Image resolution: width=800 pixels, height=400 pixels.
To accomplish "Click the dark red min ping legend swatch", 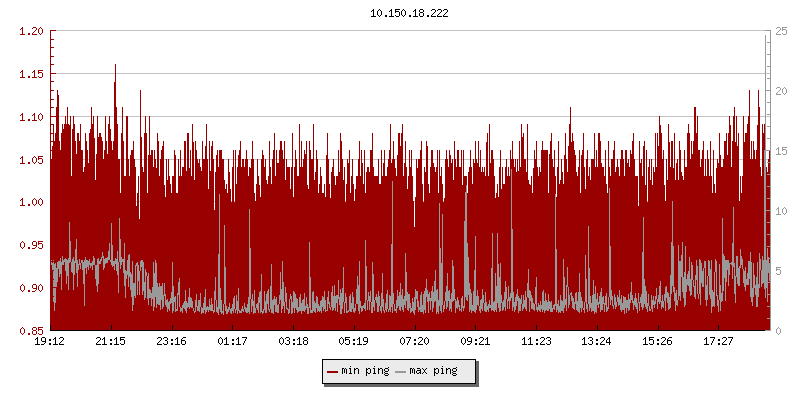I will [332, 372].
